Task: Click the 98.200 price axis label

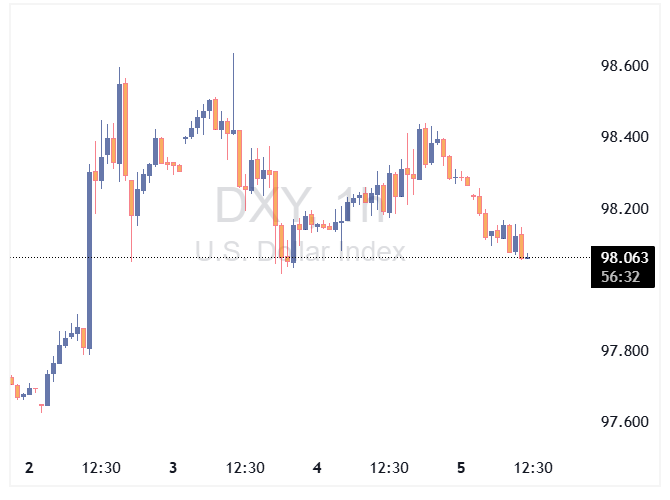Action: click(x=621, y=209)
